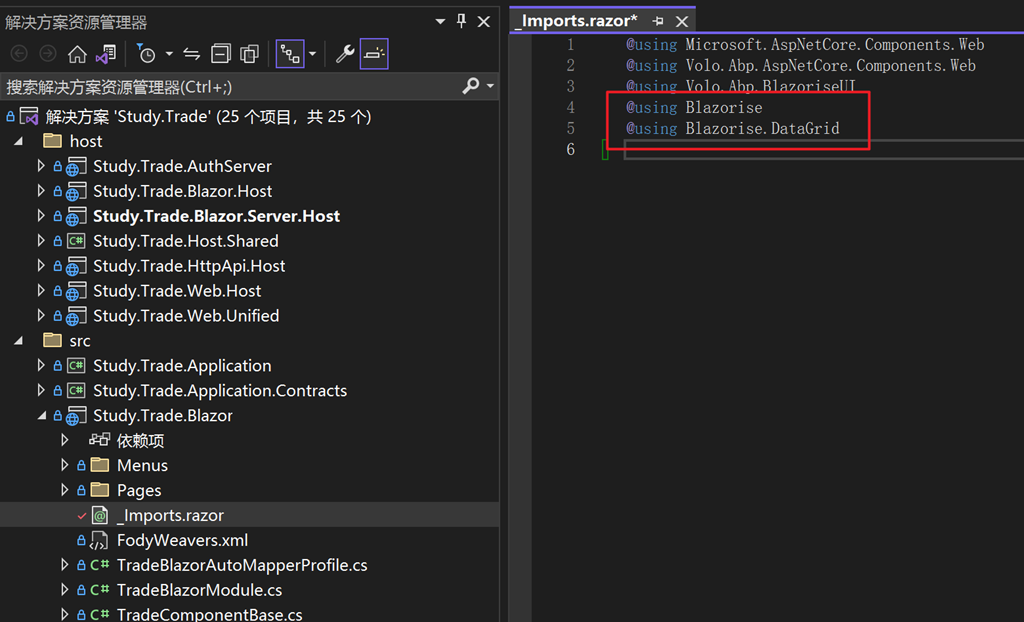1024x622 pixels.
Task: Expand the Study.Trade.AuthServer project
Action: tap(41, 166)
